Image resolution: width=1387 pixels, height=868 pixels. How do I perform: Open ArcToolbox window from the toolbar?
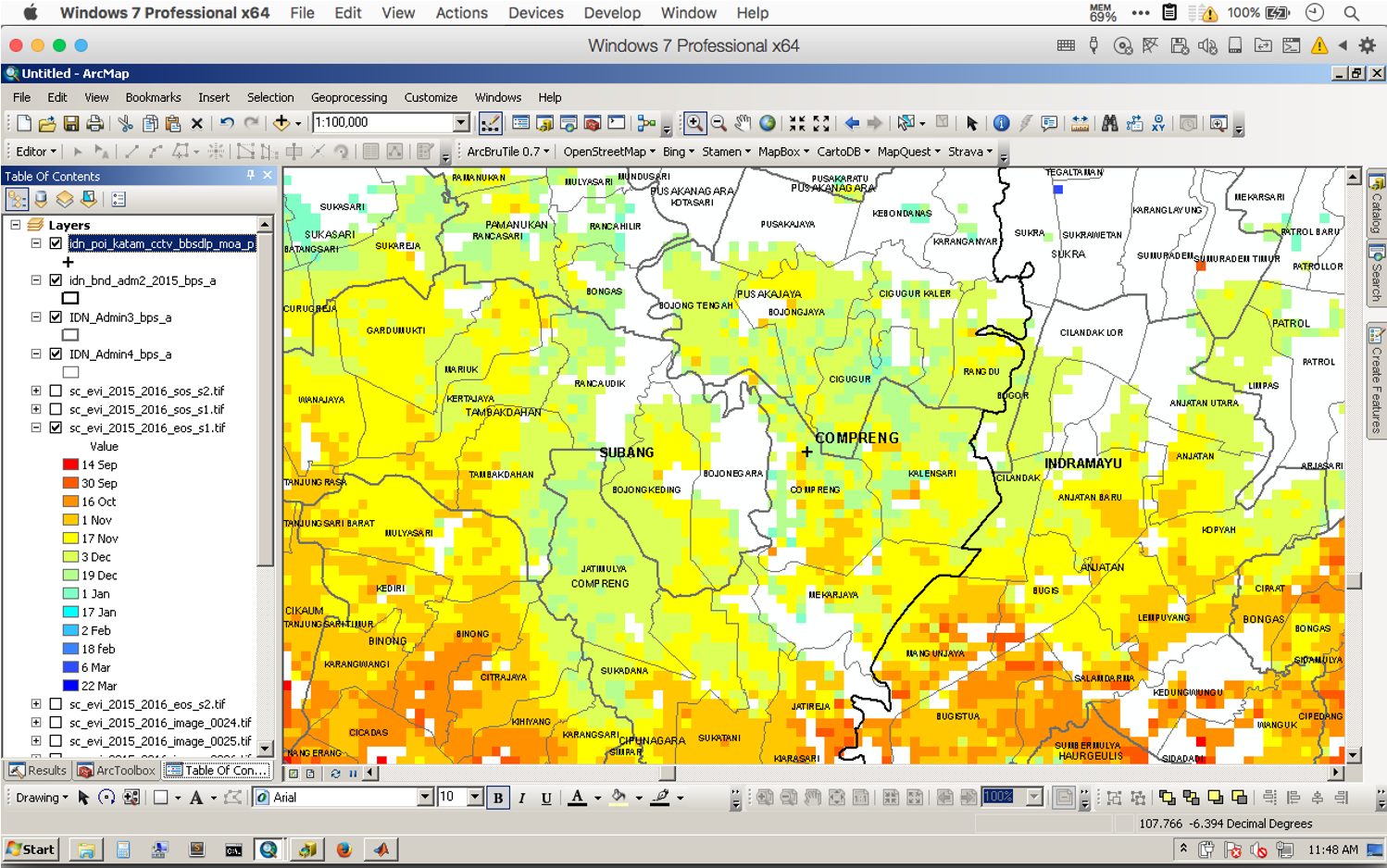(593, 123)
